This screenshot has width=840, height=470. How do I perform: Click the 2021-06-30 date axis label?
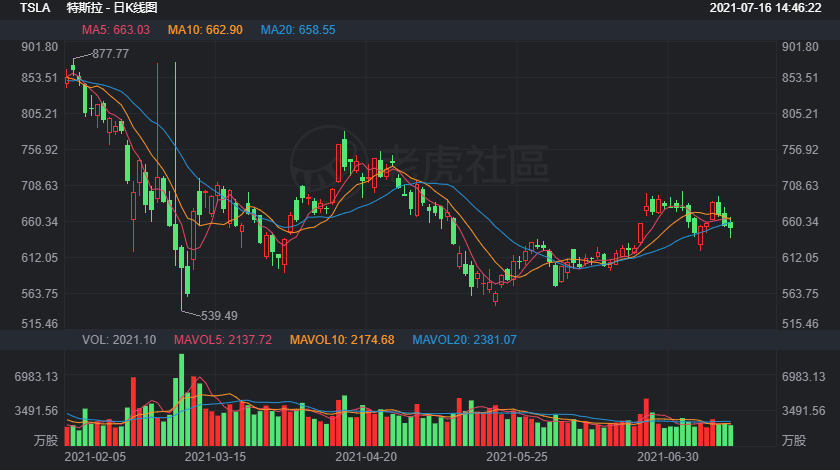[x=668, y=457]
